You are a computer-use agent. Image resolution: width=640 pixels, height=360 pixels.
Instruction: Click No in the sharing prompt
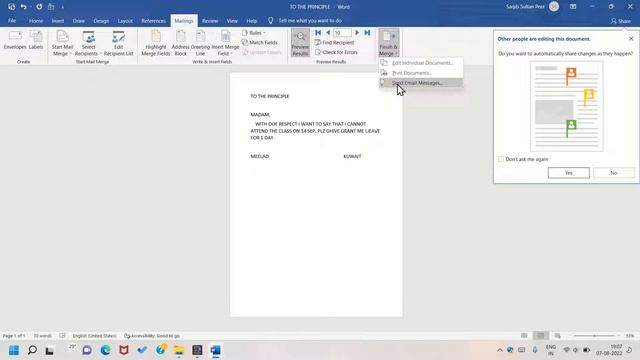613,173
